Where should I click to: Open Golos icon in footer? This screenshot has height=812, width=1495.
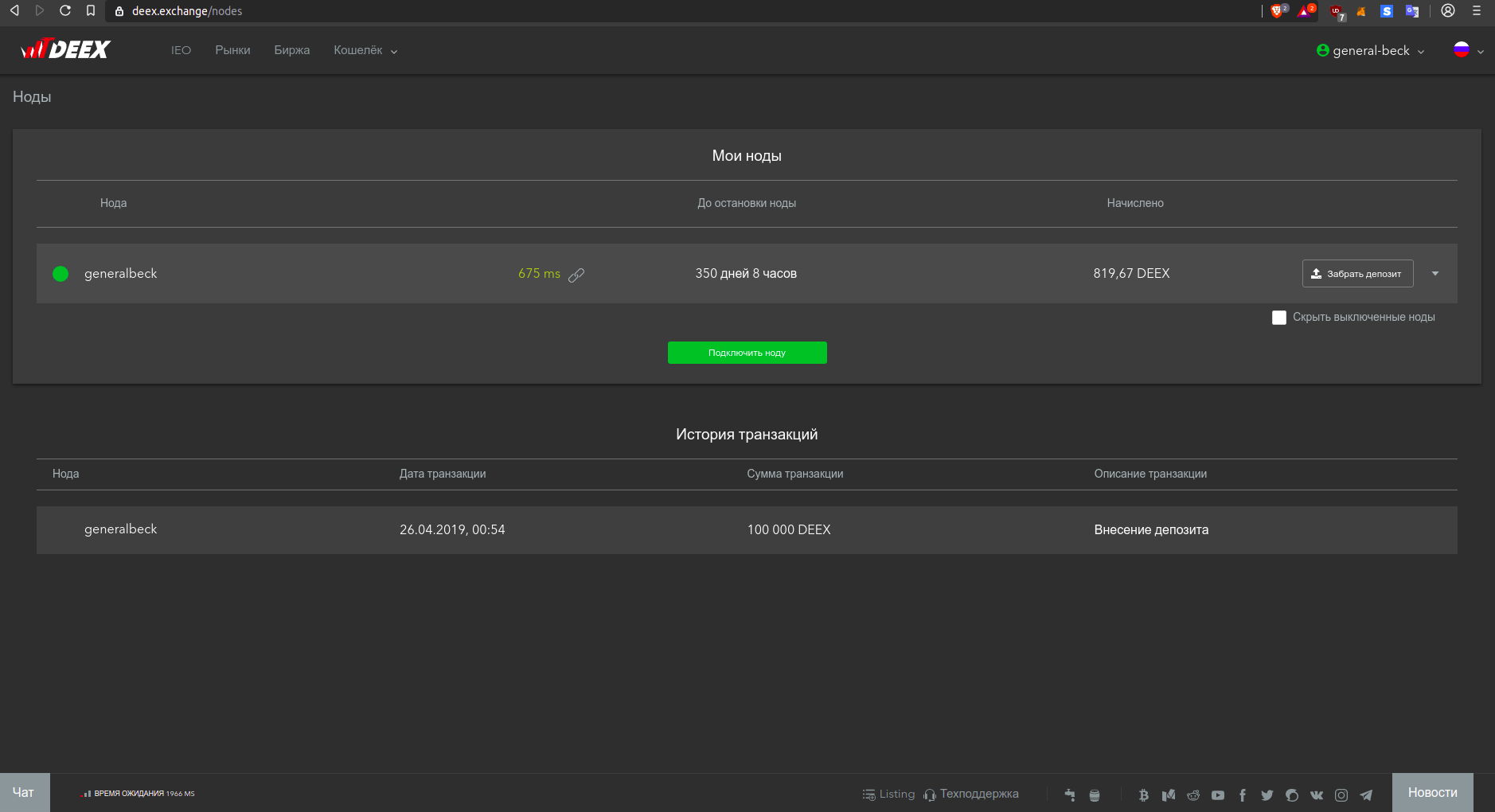1292,794
